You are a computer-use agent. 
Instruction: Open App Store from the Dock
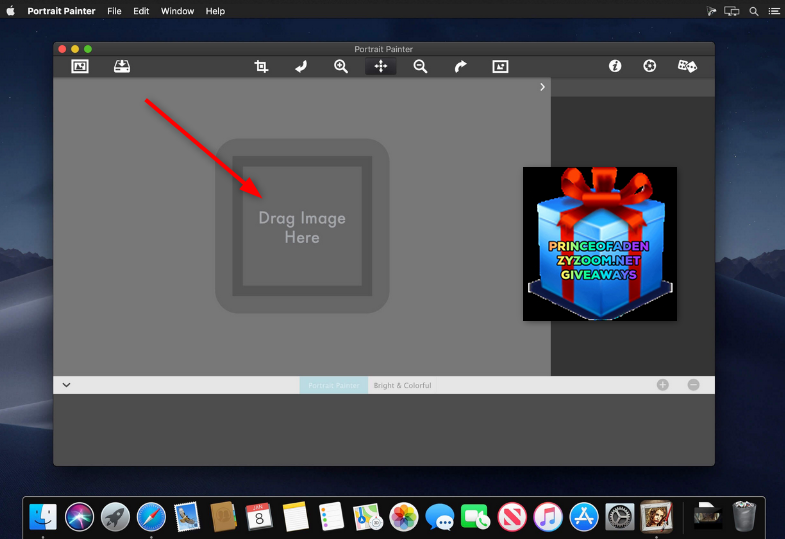(x=584, y=516)
